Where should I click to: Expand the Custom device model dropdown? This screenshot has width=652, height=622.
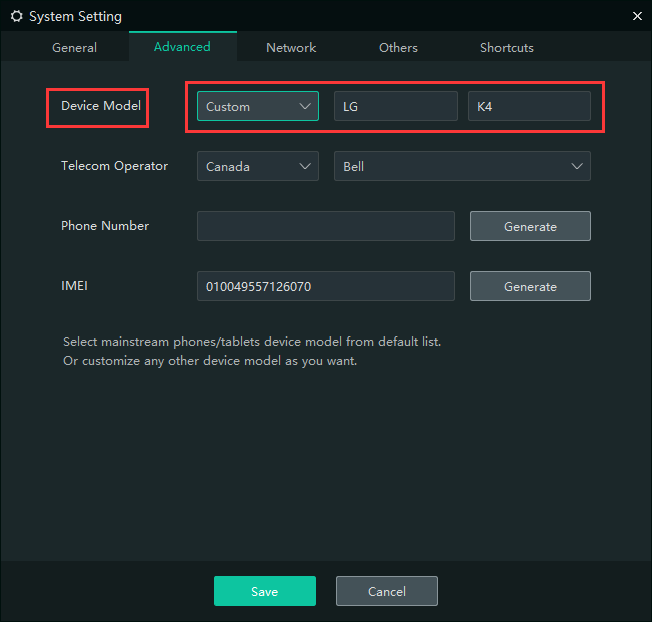click(258, 106)
